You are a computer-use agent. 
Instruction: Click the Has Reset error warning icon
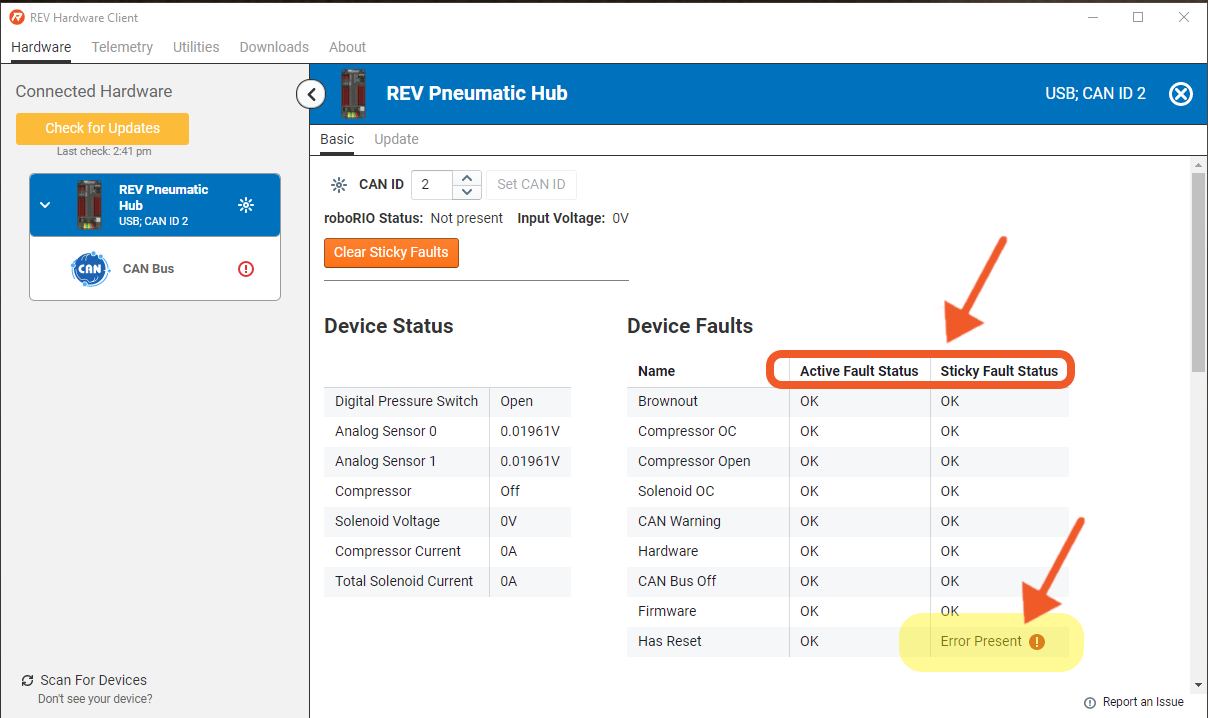(x=1037, y=642)
